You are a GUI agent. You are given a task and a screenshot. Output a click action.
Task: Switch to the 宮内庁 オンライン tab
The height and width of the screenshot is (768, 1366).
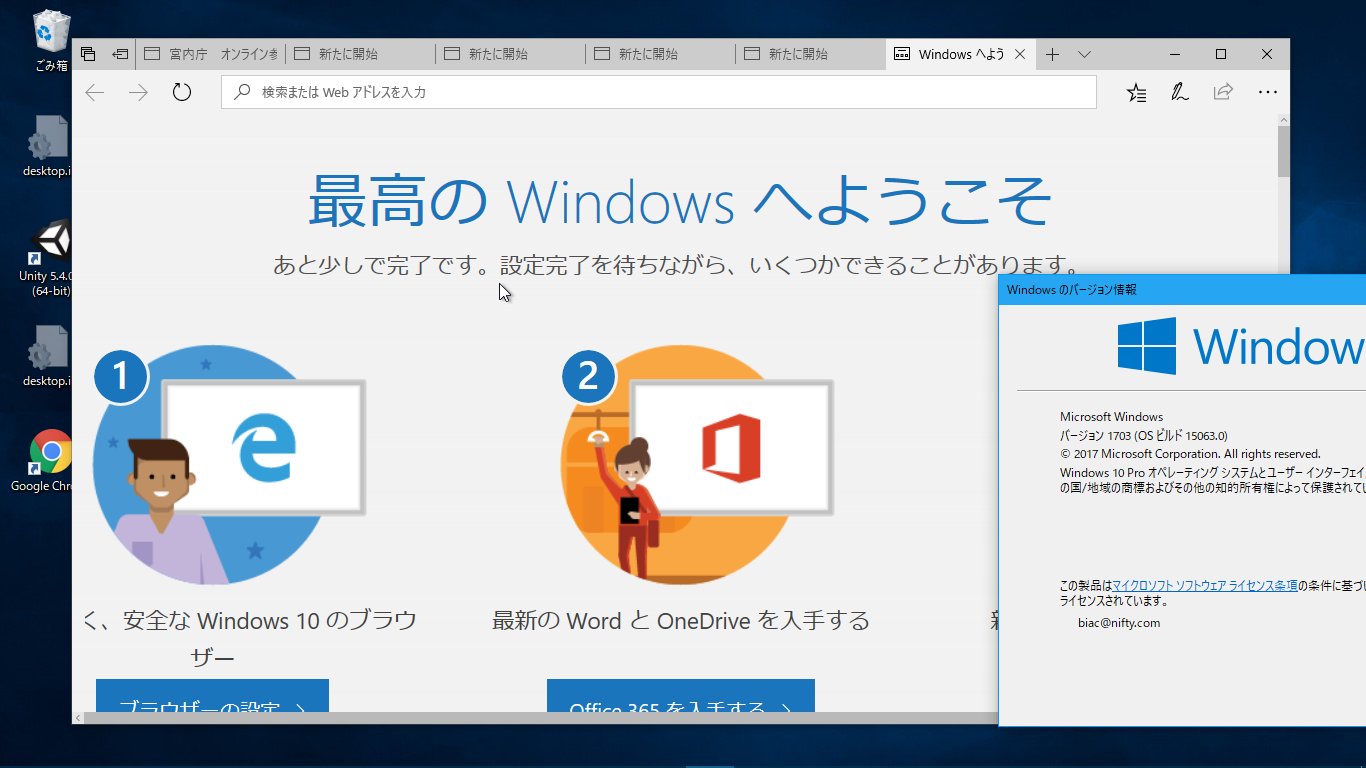tap(210, 54)
